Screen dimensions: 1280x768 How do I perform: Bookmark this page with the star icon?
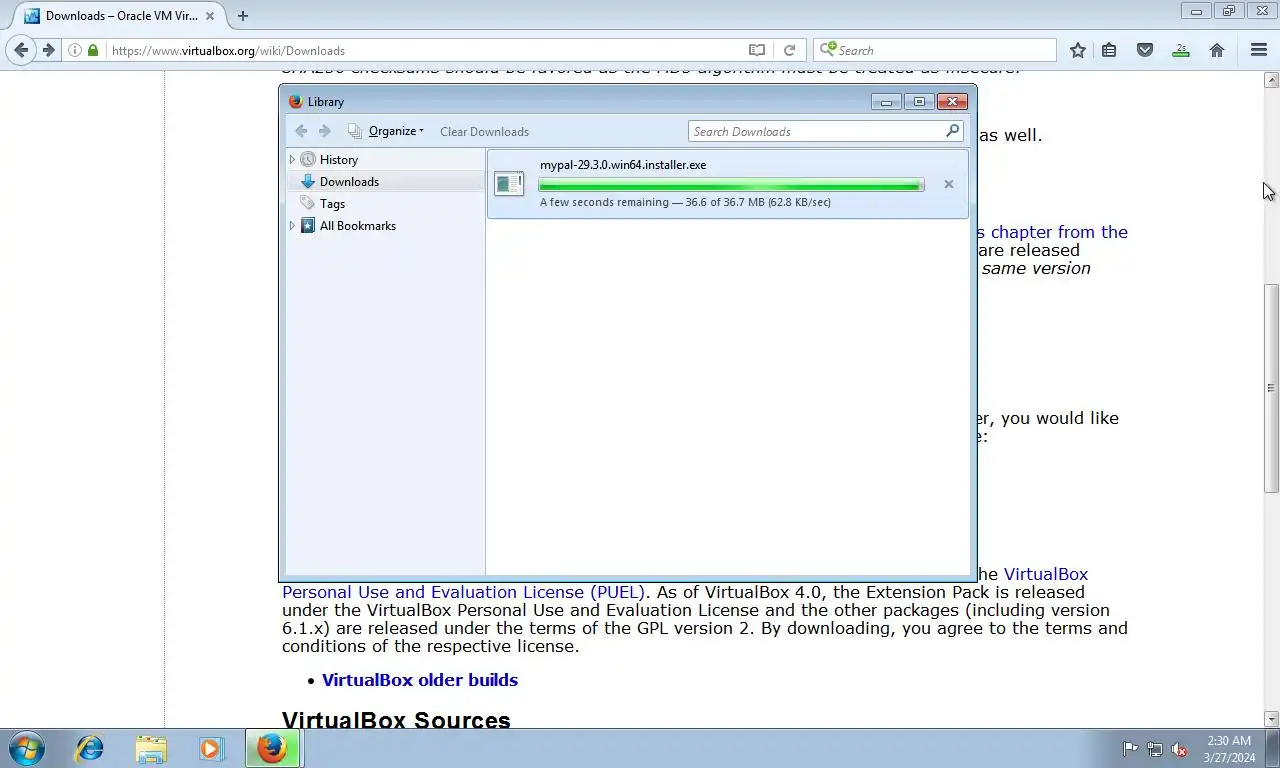[x=1077, y=50]
